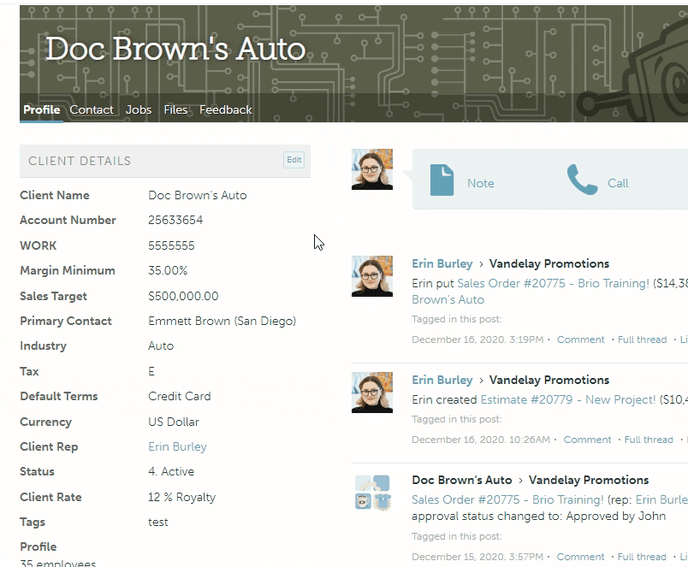688x567 pixels.
Task: Click Doc Brown's Auto client logo avatar
Action: tap(372, 492)
